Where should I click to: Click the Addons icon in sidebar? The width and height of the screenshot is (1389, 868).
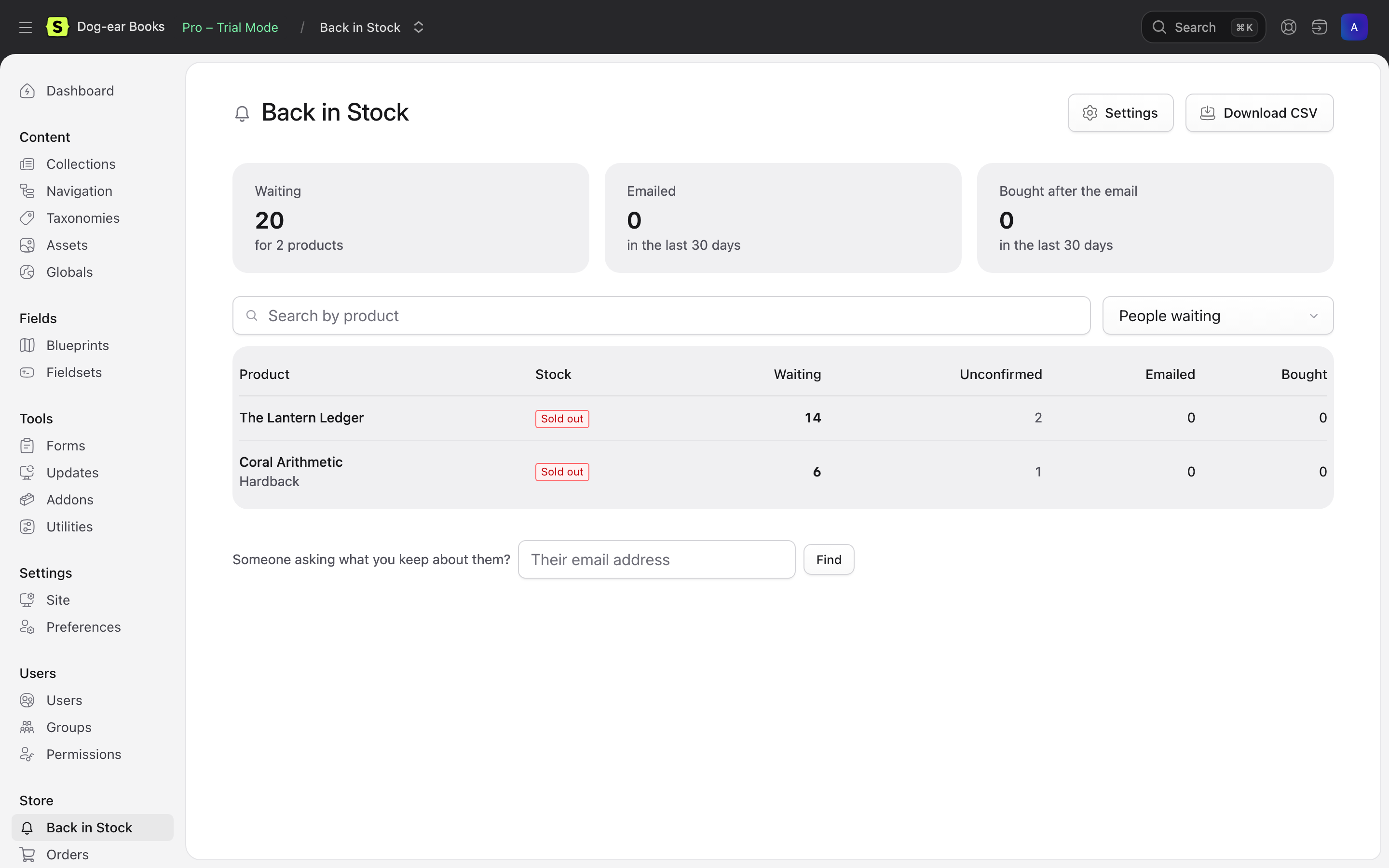[27, 500]
